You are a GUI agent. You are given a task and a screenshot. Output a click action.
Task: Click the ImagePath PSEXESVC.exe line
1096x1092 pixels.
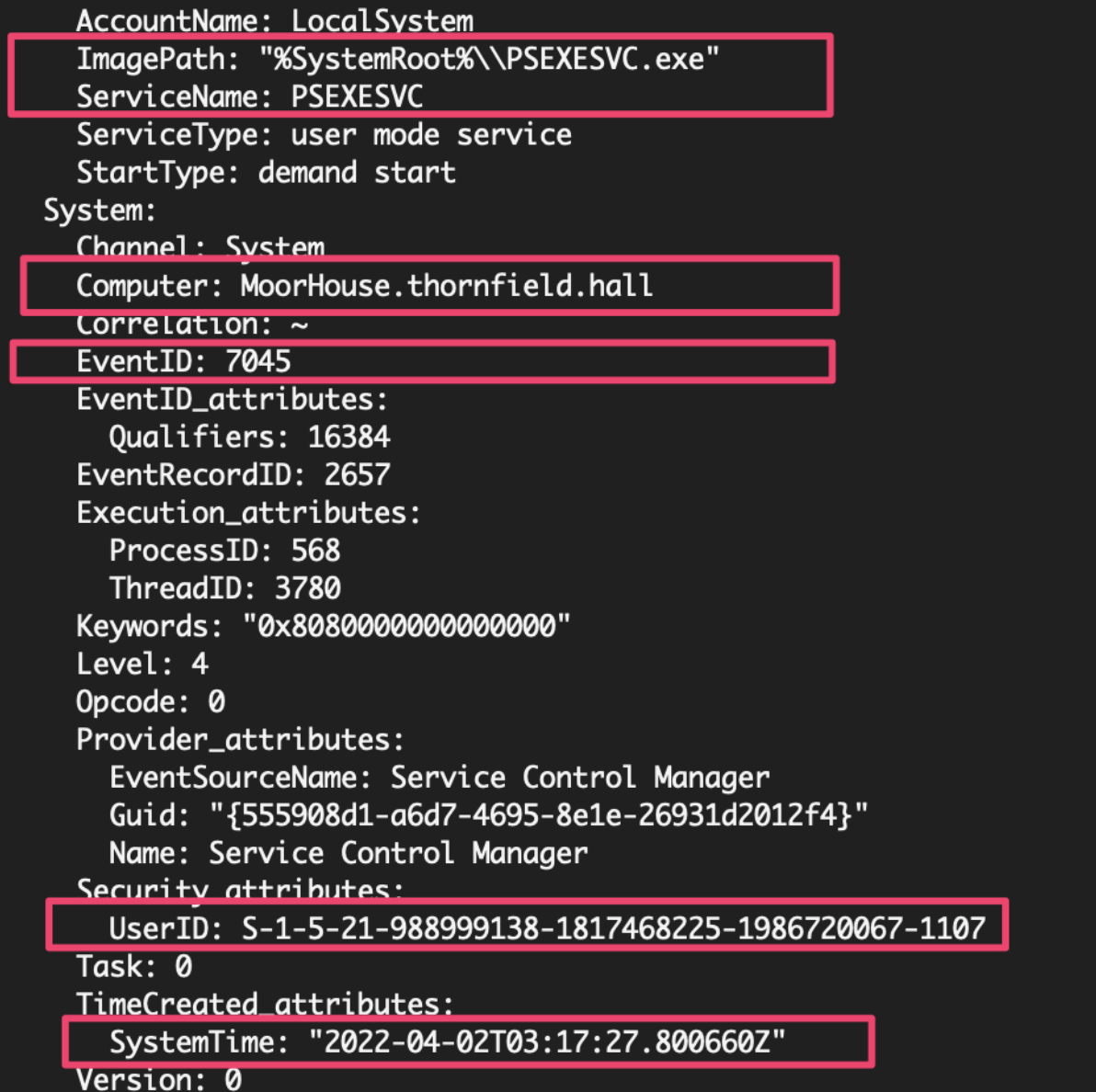pyautogui.click(x=398, y=59)
